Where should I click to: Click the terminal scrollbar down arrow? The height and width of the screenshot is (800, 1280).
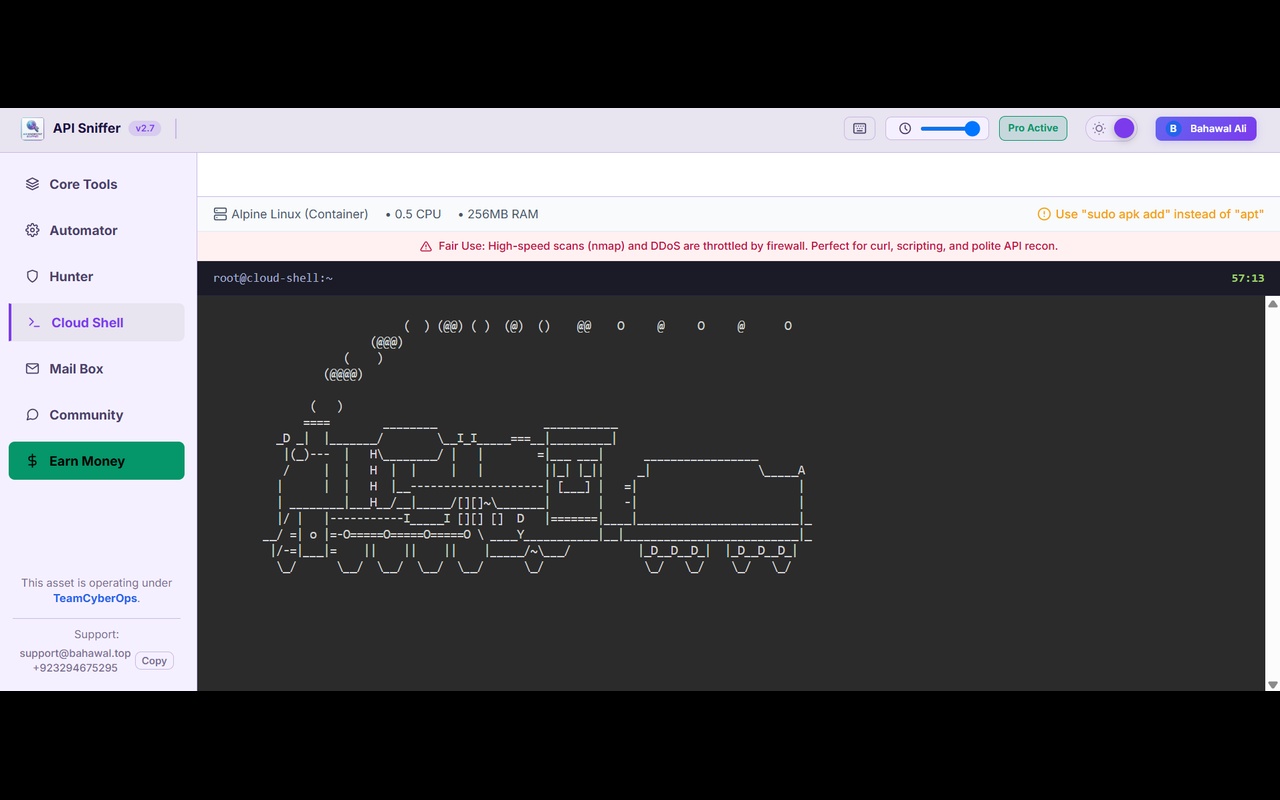pyautogui.click(x=1273, y=684)
